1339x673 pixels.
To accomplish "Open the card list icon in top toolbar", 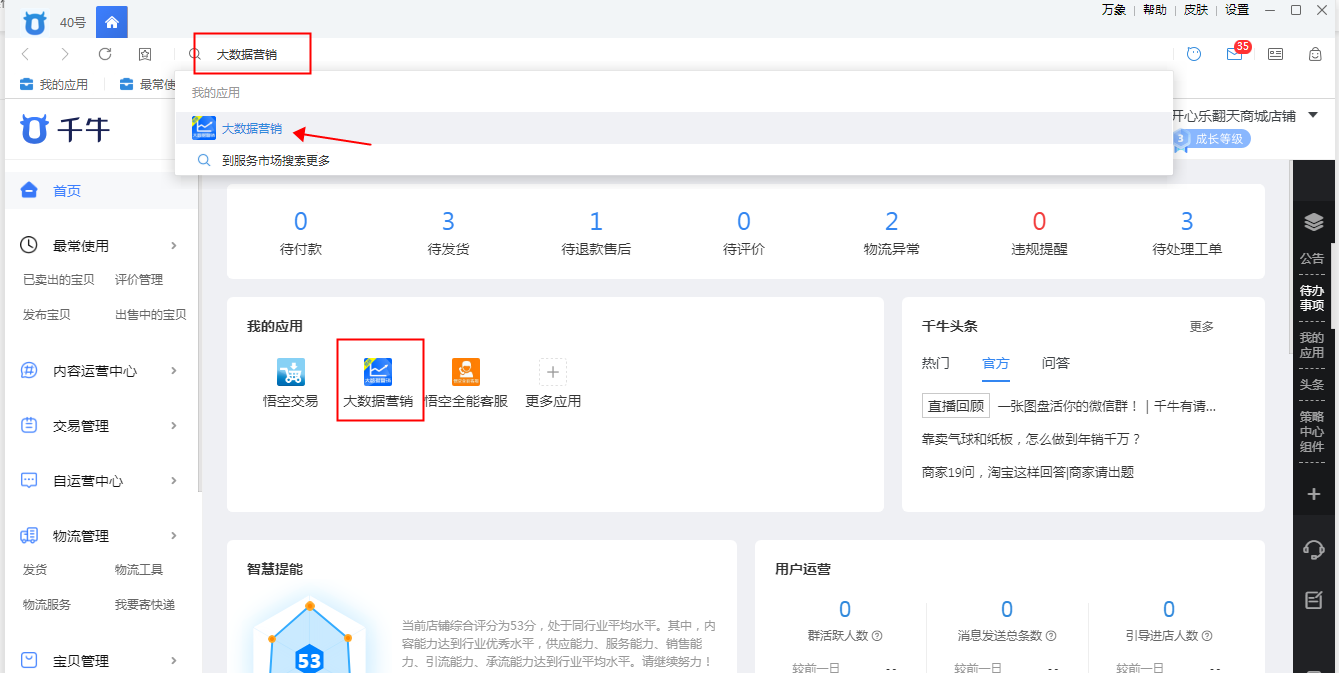I will [1275, 54].
